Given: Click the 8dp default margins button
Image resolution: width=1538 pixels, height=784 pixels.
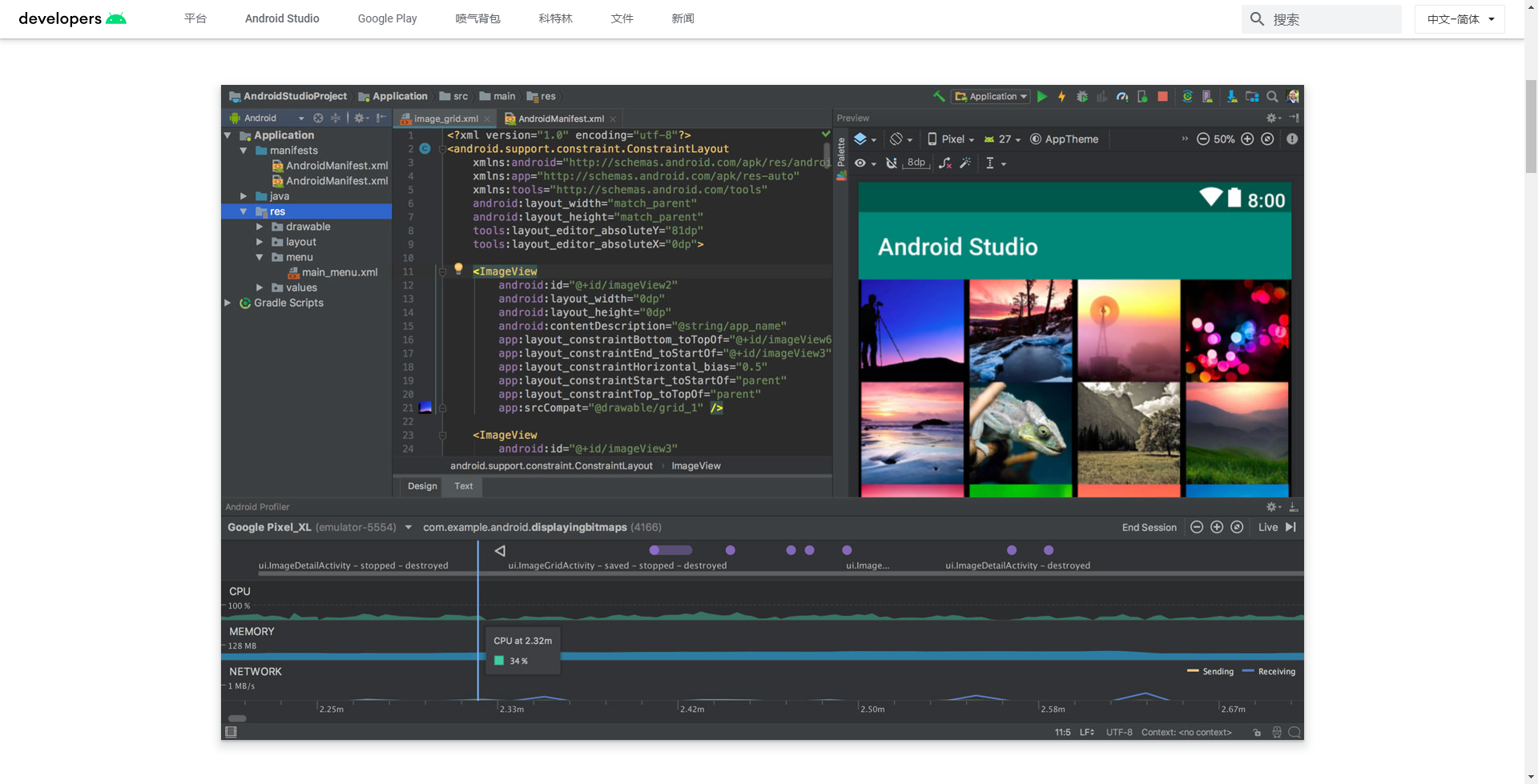Looking at the screenshot, I should click(x=916, y=163).
